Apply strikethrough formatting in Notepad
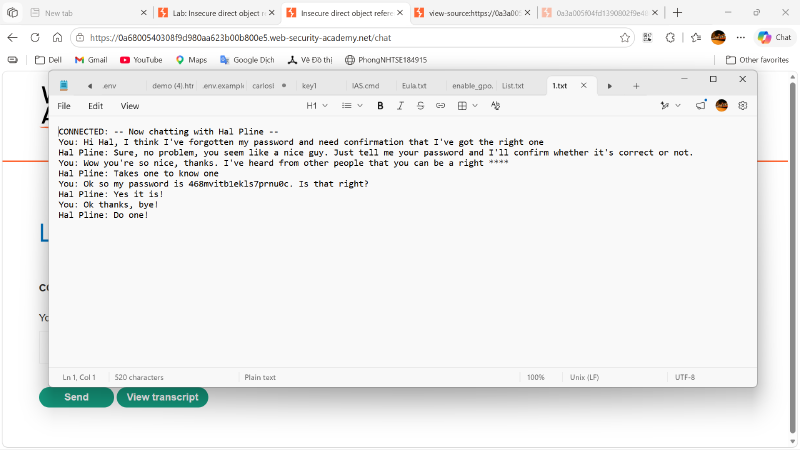Screen dimensions: 800x450 click(420, 106)
